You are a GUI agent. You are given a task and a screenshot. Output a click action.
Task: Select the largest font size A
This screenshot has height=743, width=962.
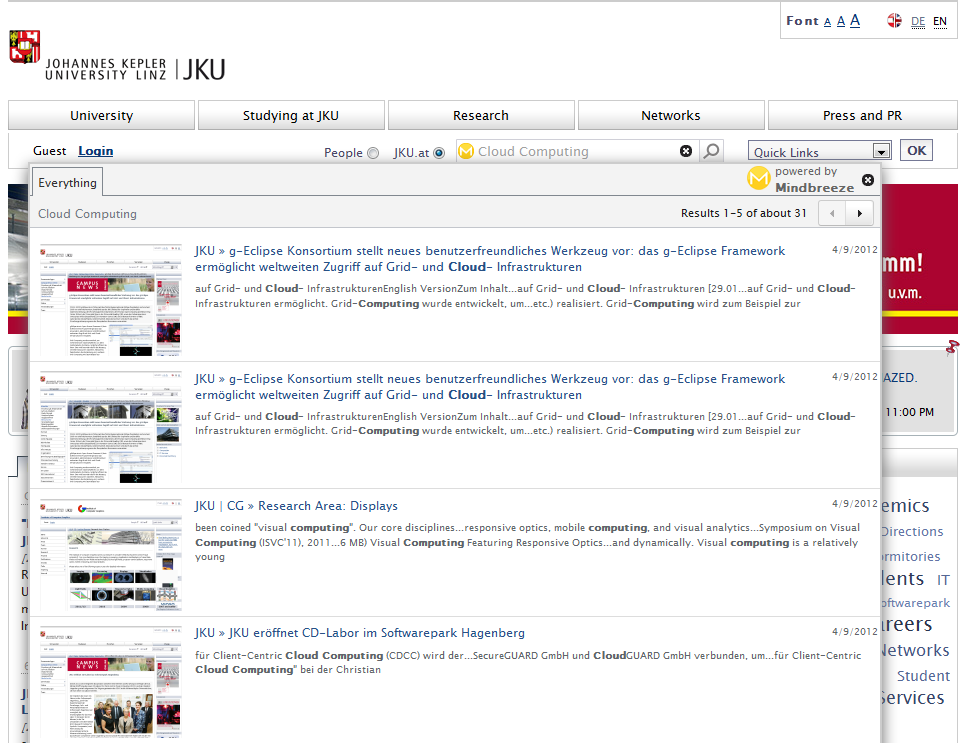click(x=855, y=21)
